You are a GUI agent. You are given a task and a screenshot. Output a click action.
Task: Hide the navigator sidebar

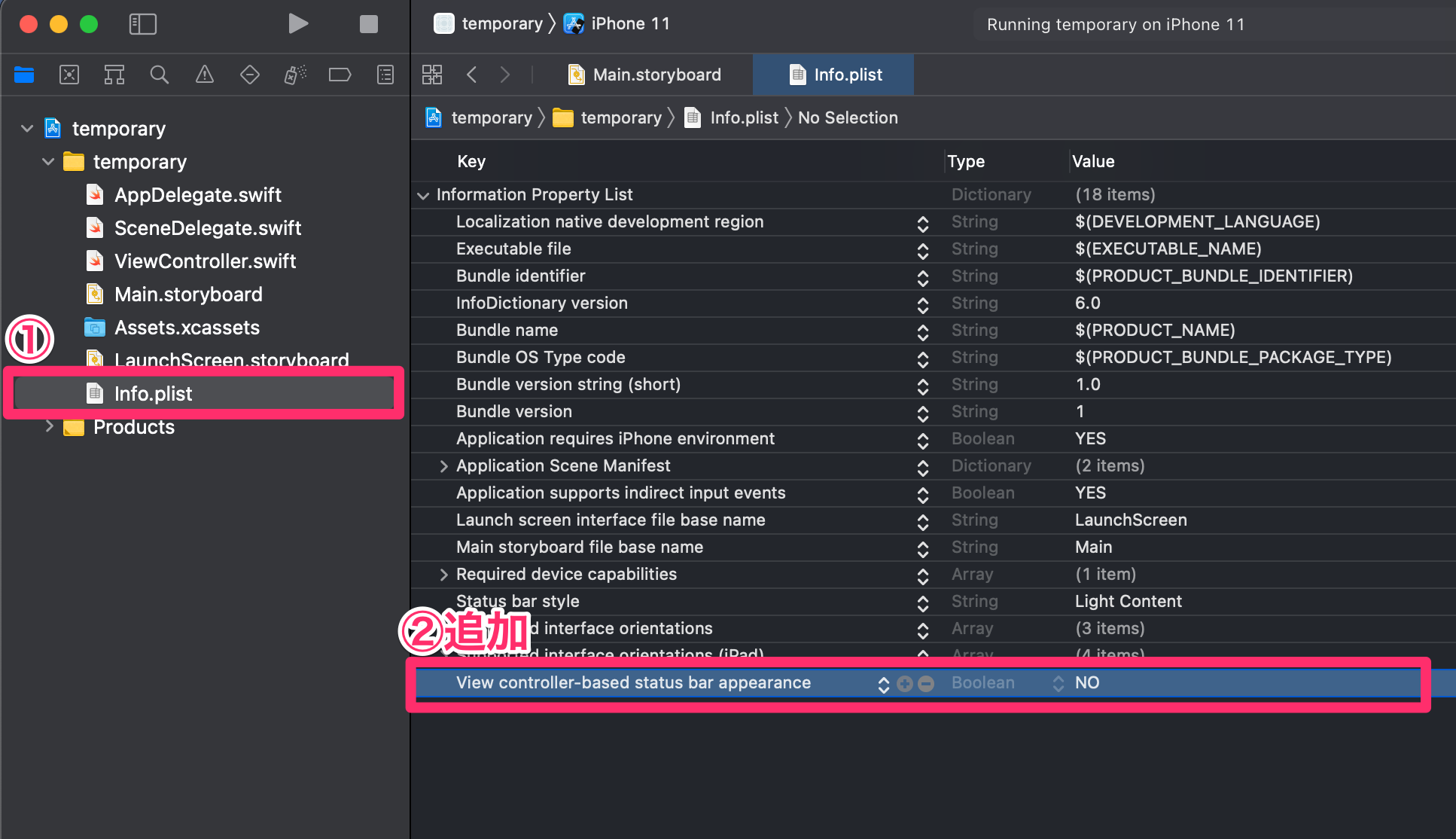tap(142, 23)
